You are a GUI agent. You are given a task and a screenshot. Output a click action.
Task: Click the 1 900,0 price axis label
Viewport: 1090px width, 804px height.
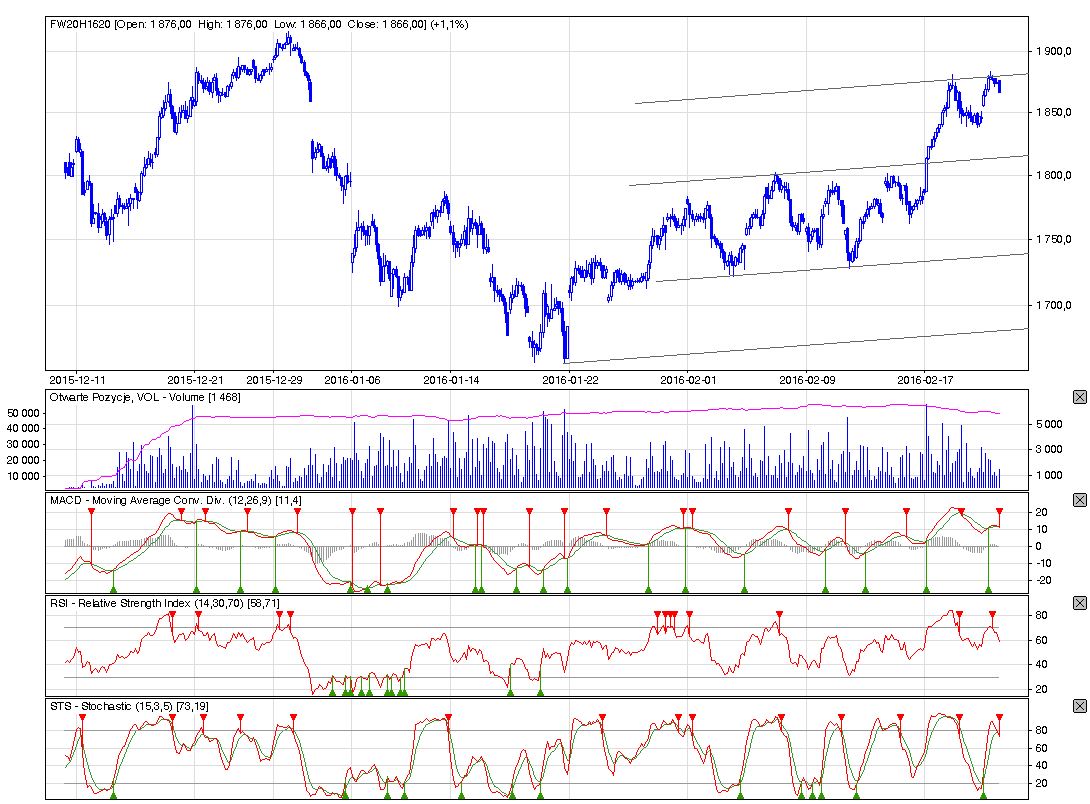point(1054,51)
